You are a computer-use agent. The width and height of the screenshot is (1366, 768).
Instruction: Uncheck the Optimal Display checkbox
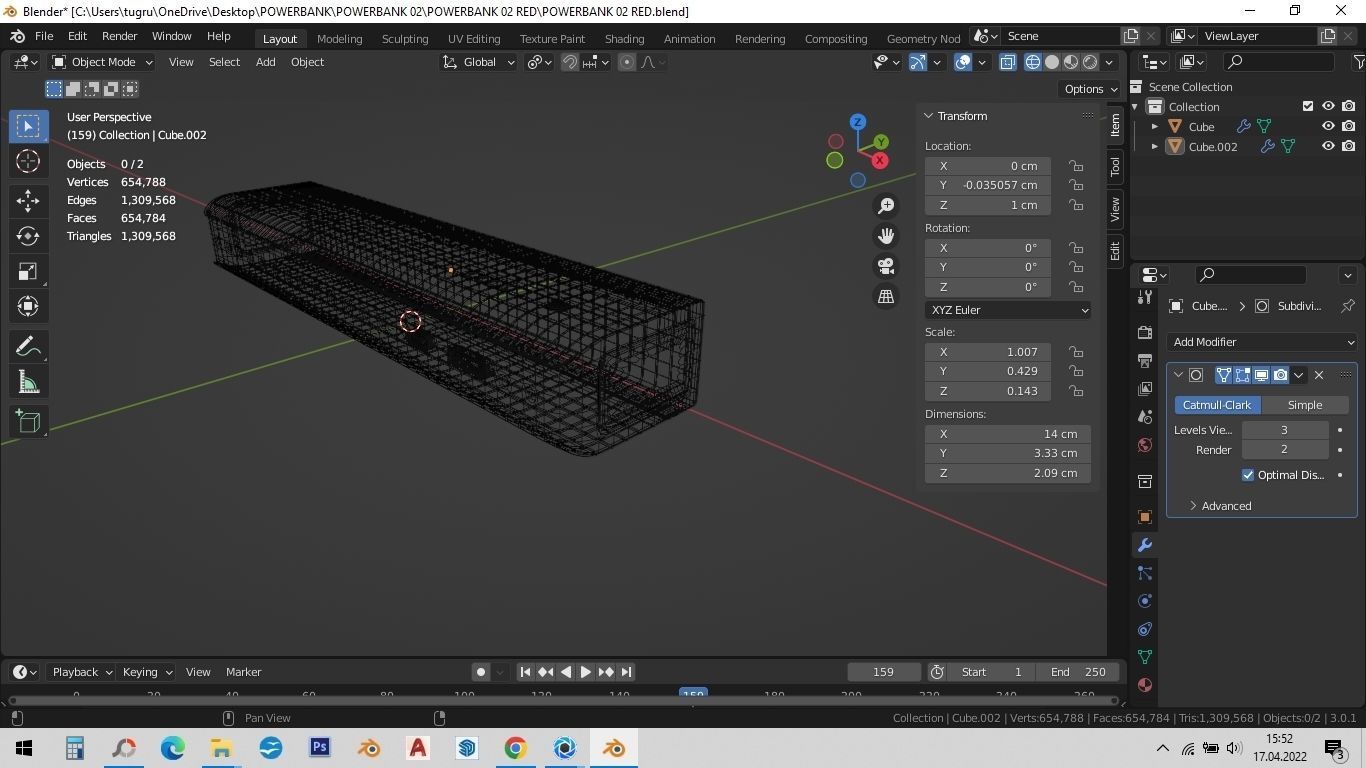pyautogui.click(x=1248, y=475)
